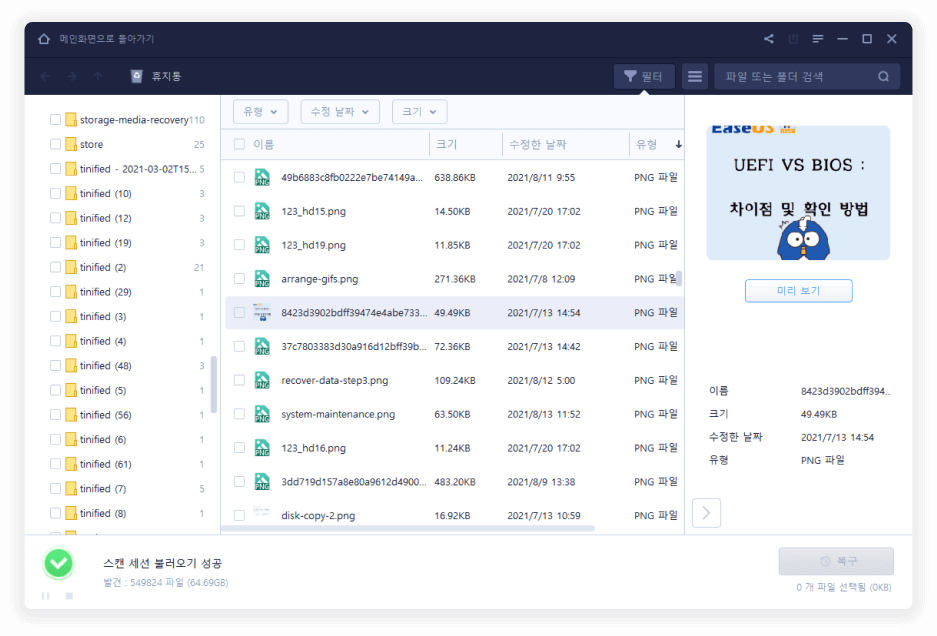Click the search magnifier icon

tap(883, 77)
